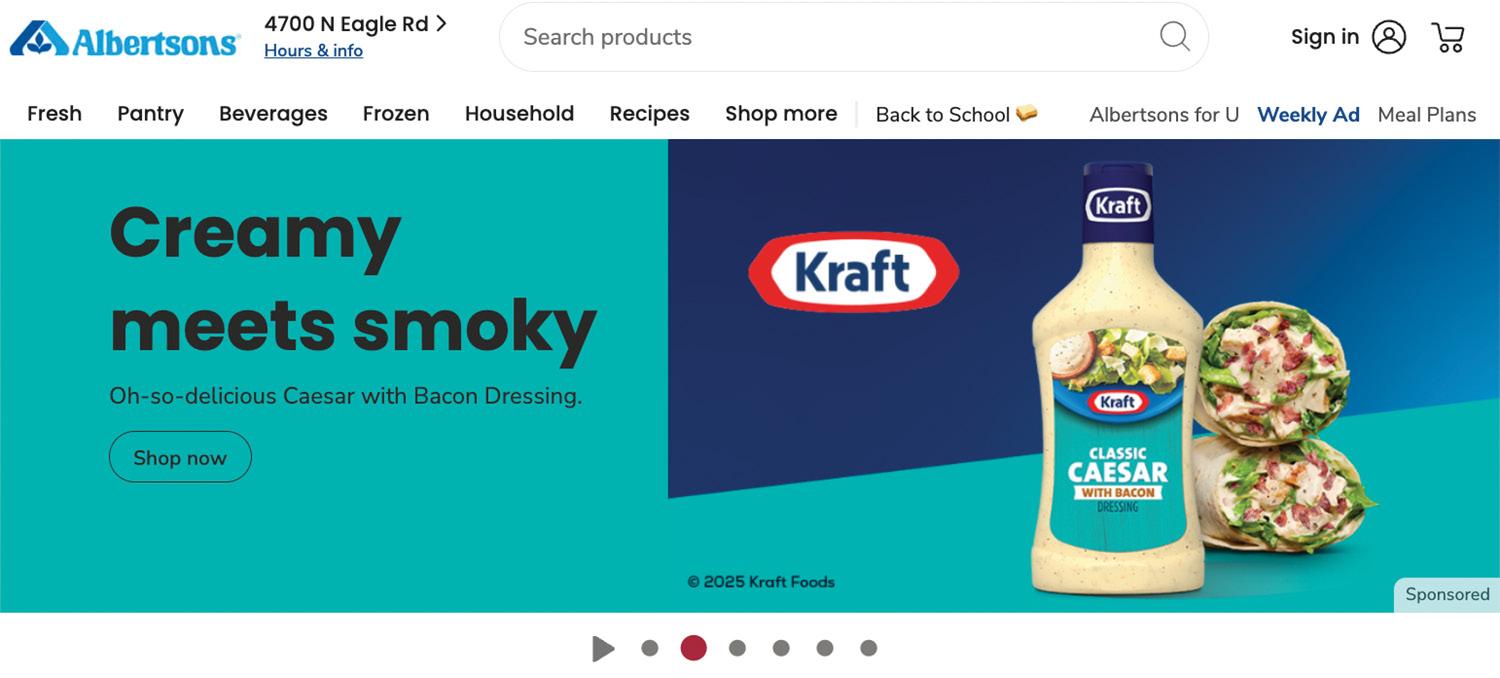Click the search magnifying glass icon
Screen dimensions: 1500x678
tap(1174, 37)
